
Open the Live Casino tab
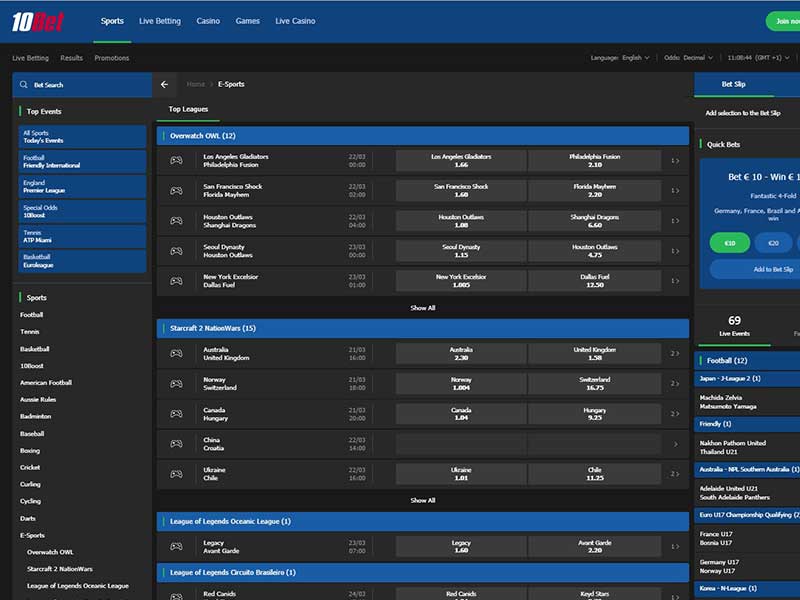point(295,21)
